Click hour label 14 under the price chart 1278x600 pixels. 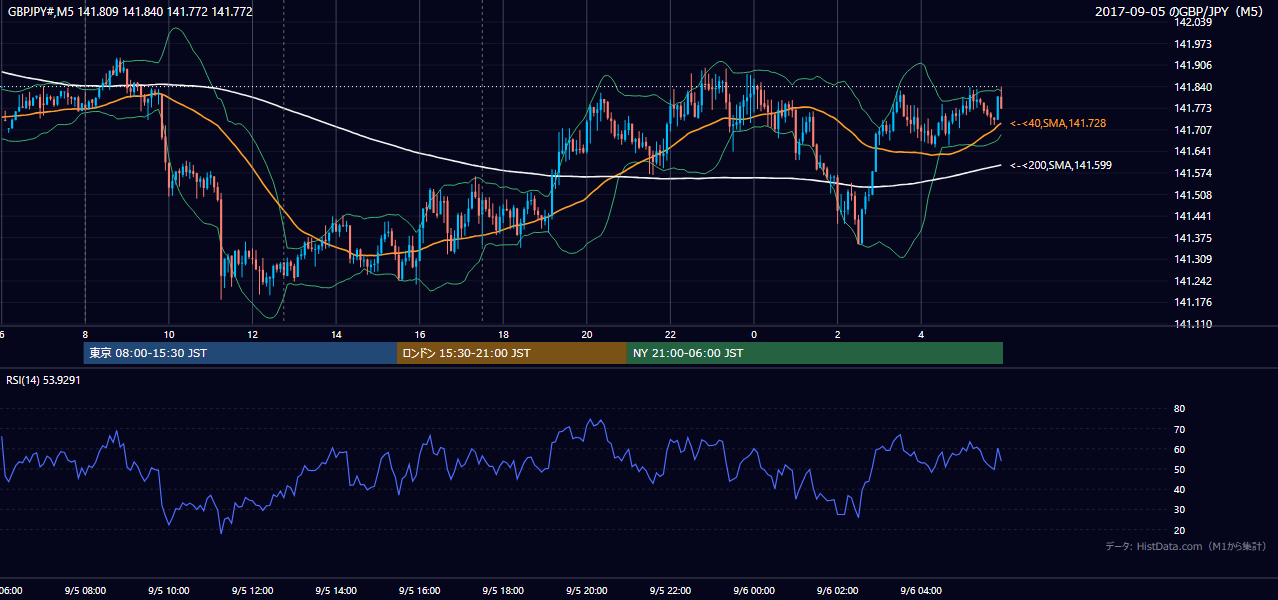click(x=336, y=335)
